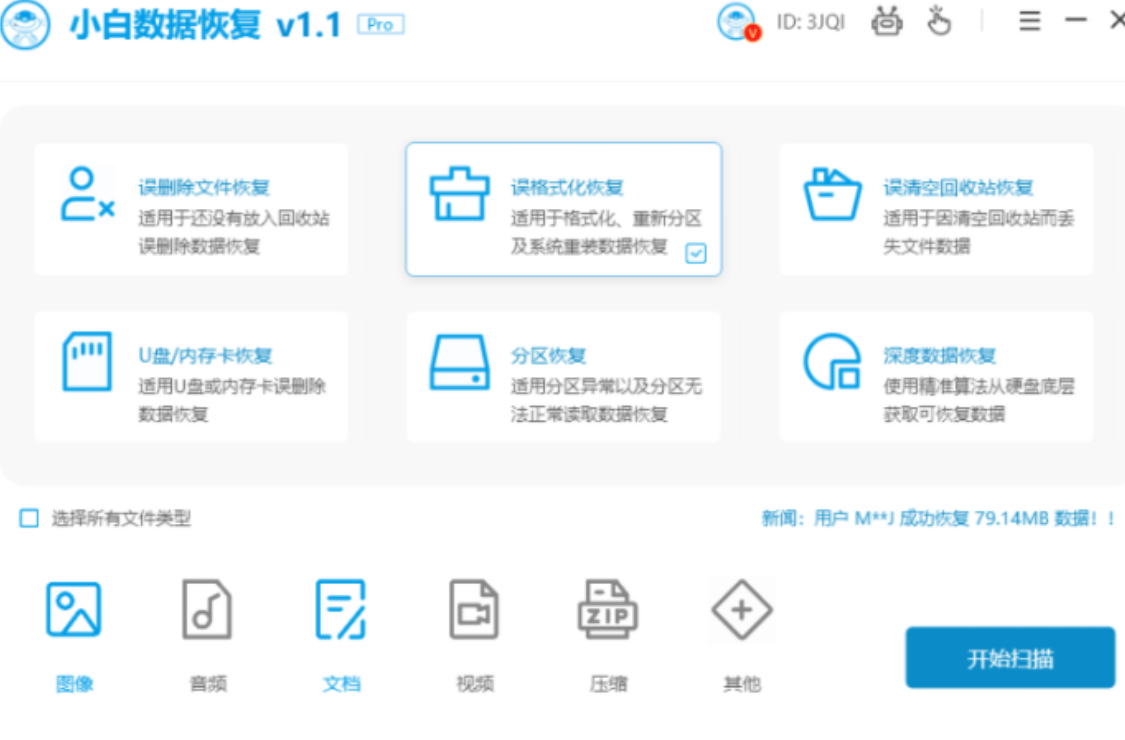Toggle the 压缩 ZIP file type icon
This screenshot has width=1125, height=740.
click(x=608, y=609)
